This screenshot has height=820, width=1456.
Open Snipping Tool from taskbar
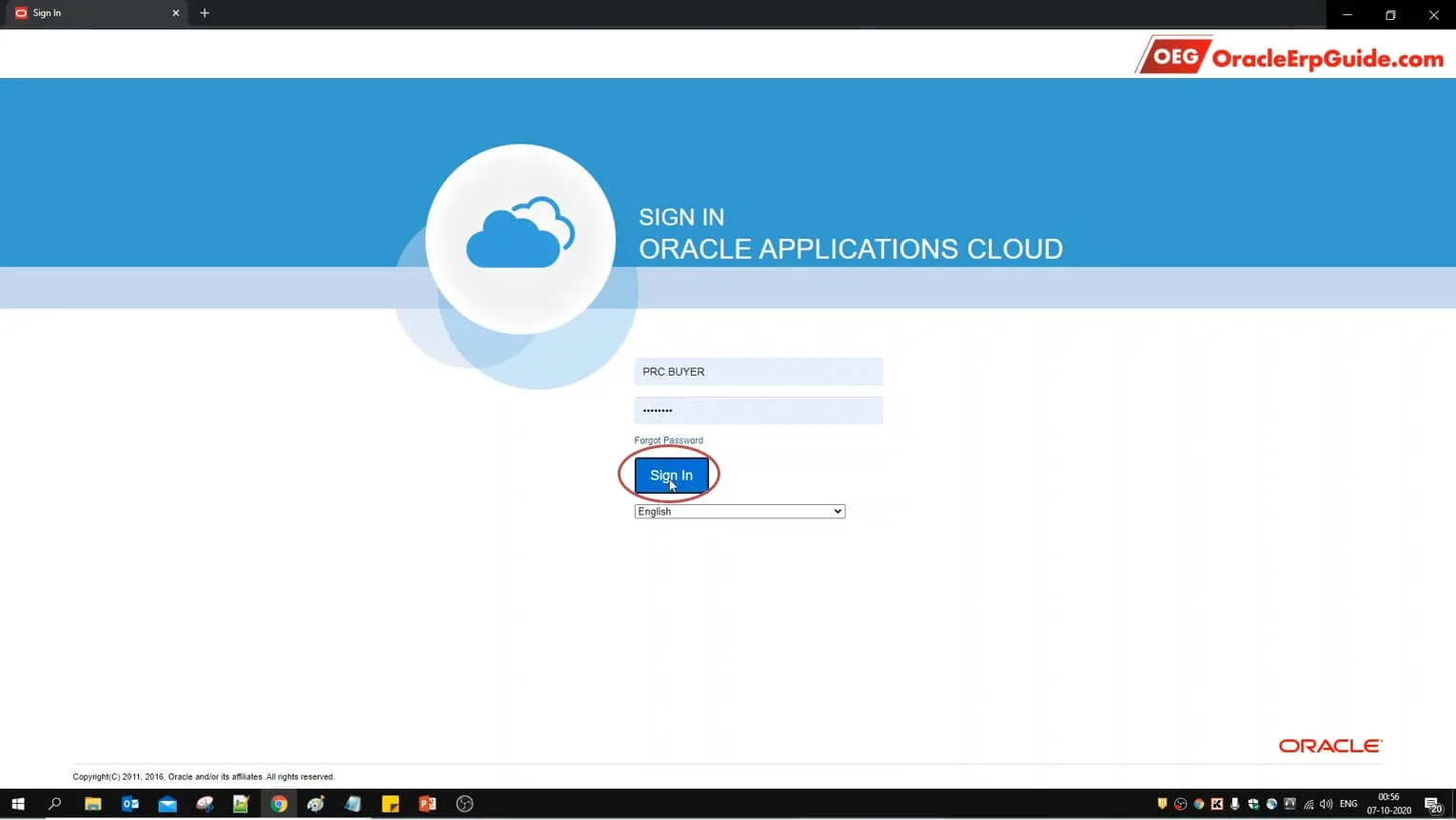[x=205, y=804]
